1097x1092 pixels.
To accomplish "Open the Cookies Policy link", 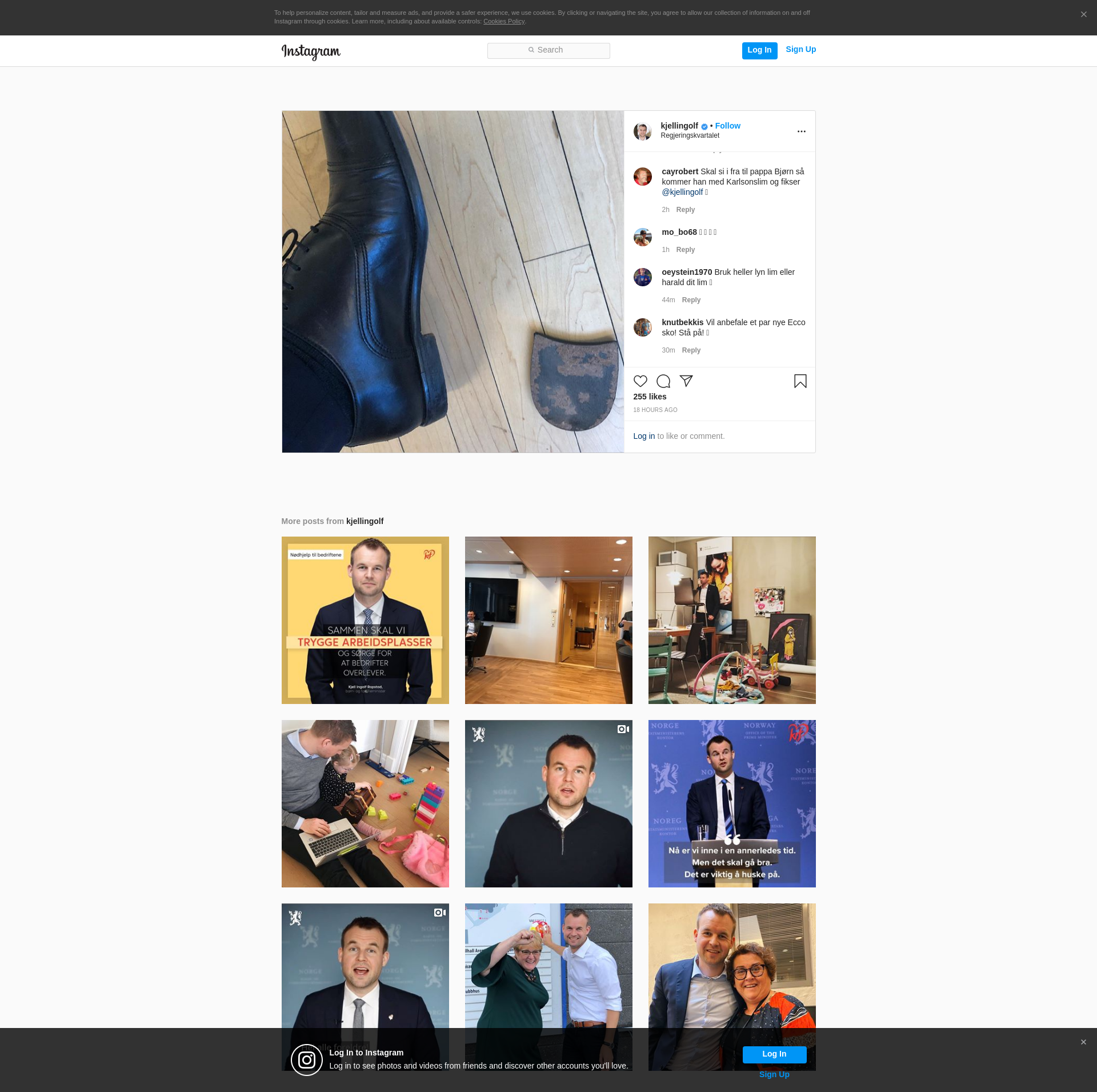I will pyautogui.click(x=504, y=22).
